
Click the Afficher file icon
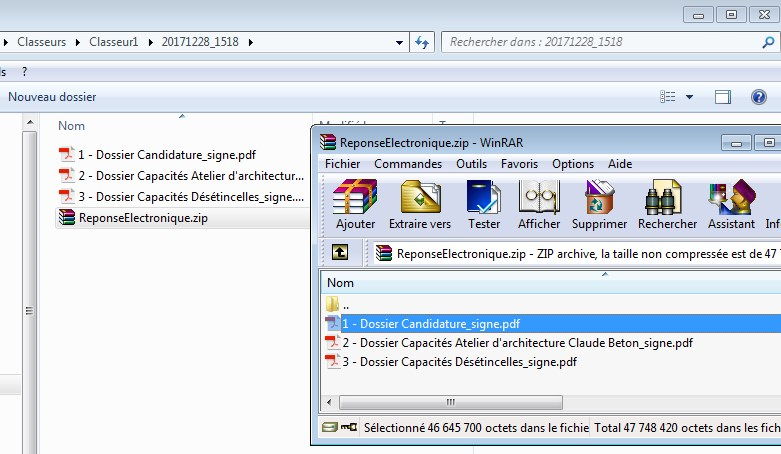539,196
